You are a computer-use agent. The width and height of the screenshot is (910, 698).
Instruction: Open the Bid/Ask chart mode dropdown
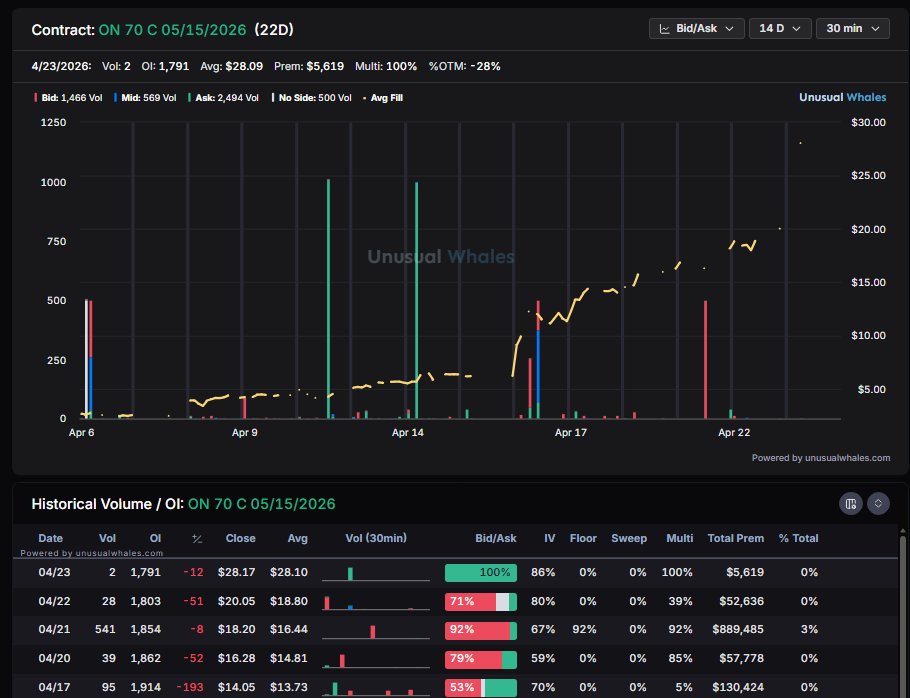pyautogui.click(x=697, y=28)
